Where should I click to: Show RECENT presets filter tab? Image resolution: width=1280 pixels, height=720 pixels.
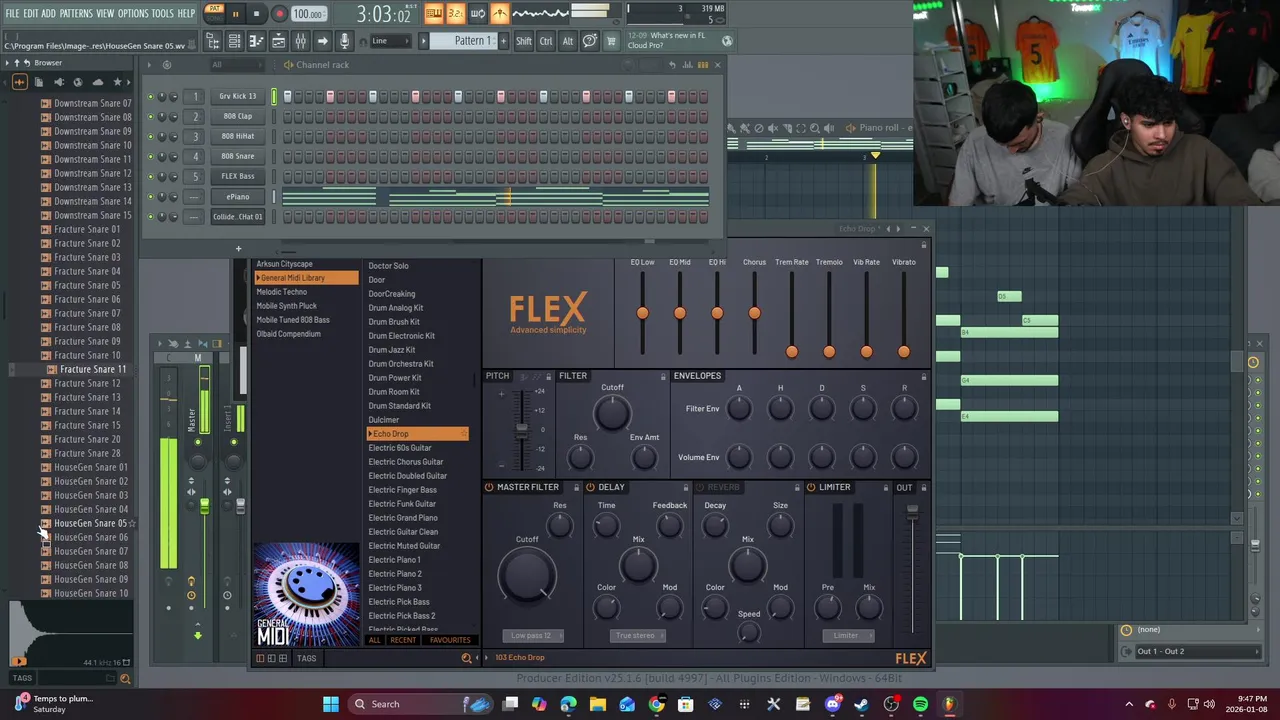point(403,640)
